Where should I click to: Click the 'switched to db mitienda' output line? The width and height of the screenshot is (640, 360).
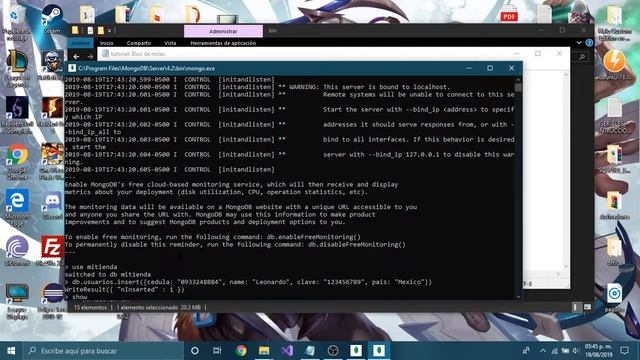[x=108, y=274]
